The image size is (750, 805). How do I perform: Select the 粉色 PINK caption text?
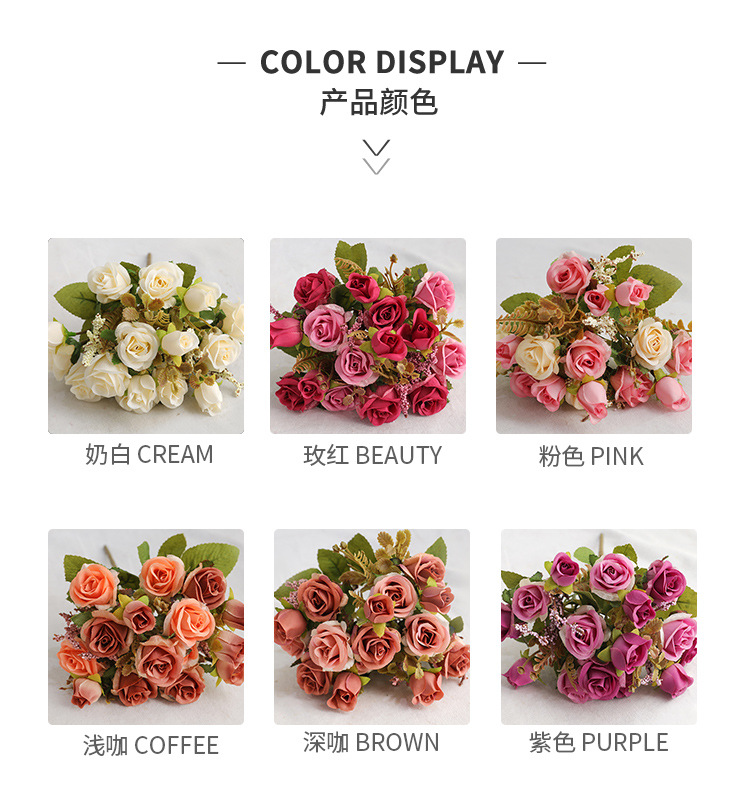click(591, 456)
